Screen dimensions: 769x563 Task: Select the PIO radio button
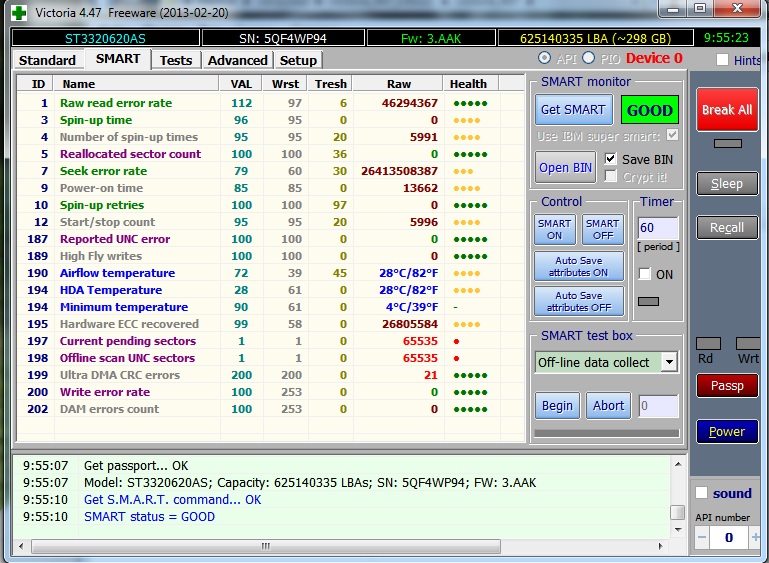click(589, 58)
